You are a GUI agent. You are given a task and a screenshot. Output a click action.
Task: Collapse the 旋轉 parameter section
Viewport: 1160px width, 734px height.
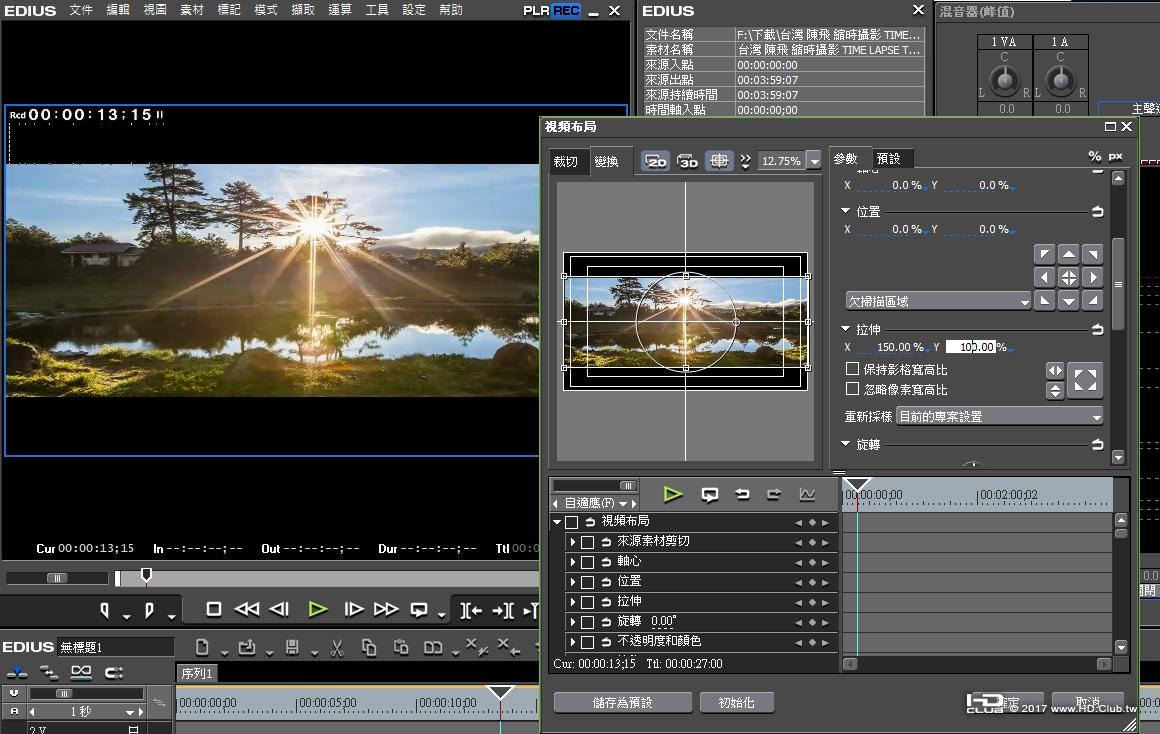[x=846, y=444]
